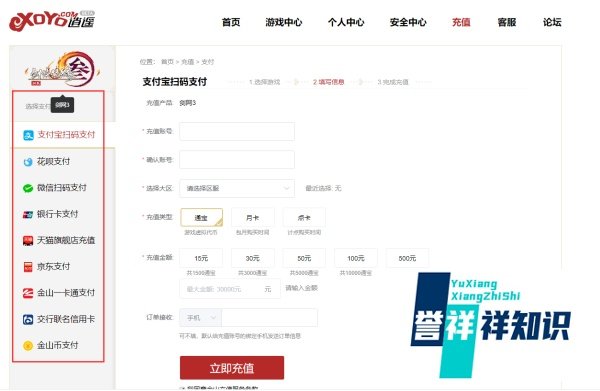600x391 pixels.
Task: Select the 100元 recharge amount
Action: 356,258
